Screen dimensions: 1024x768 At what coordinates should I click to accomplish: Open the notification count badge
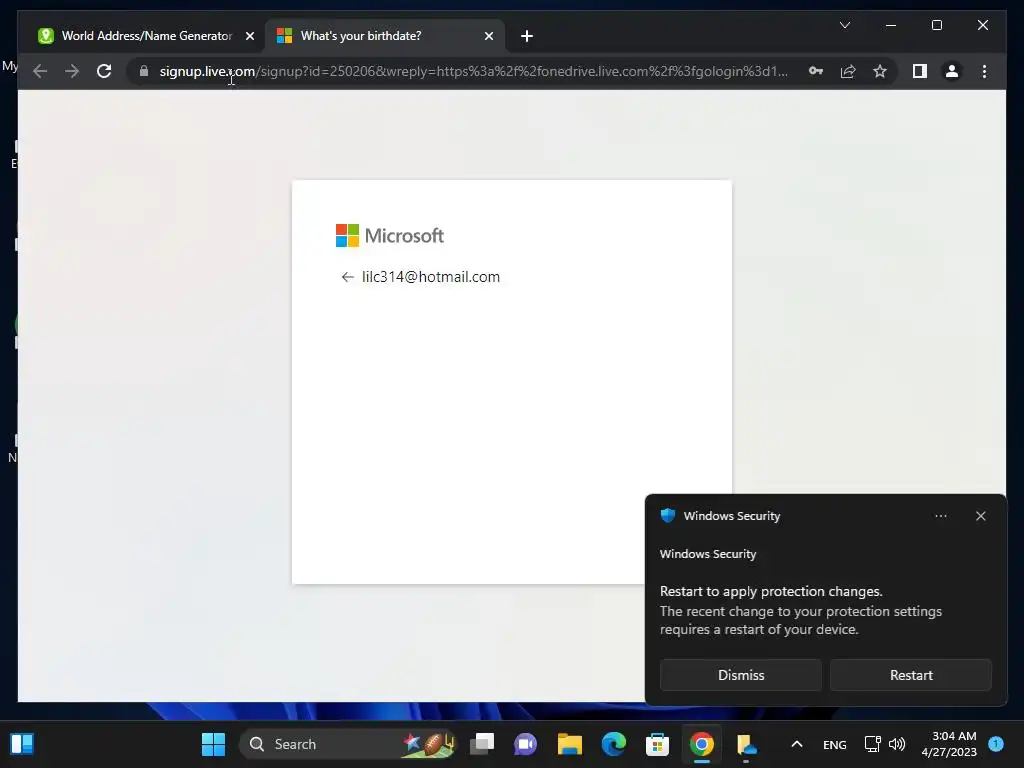tap(996, 743)
